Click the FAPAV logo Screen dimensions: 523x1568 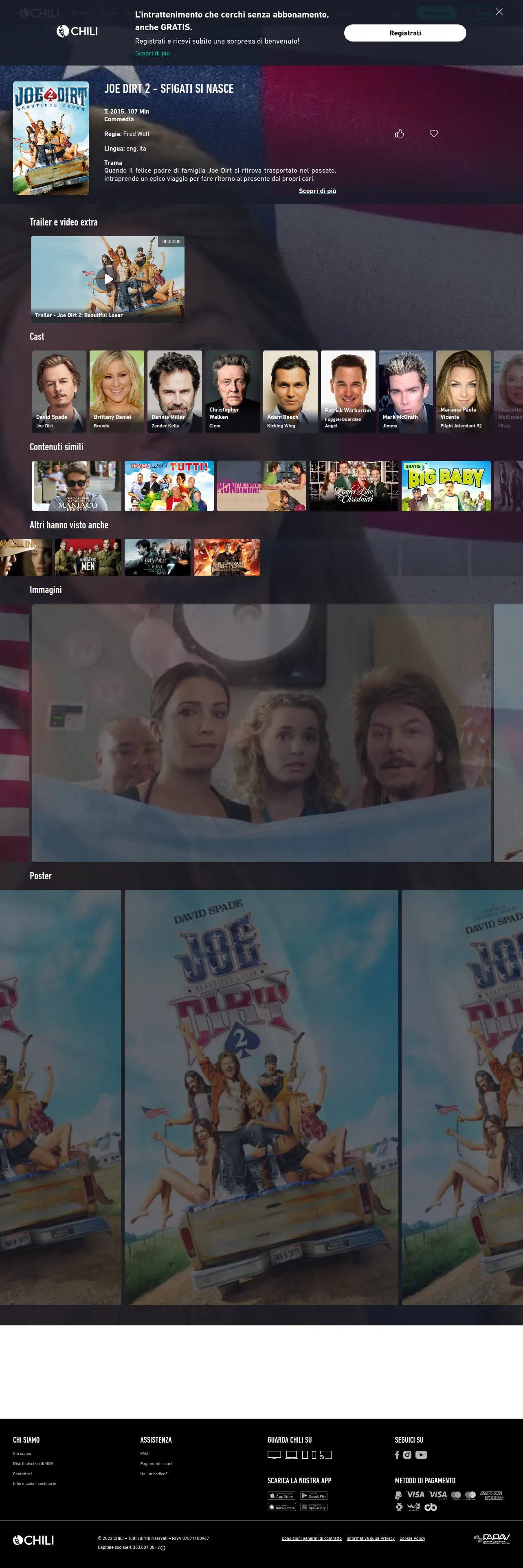[x=491, y=1539]
